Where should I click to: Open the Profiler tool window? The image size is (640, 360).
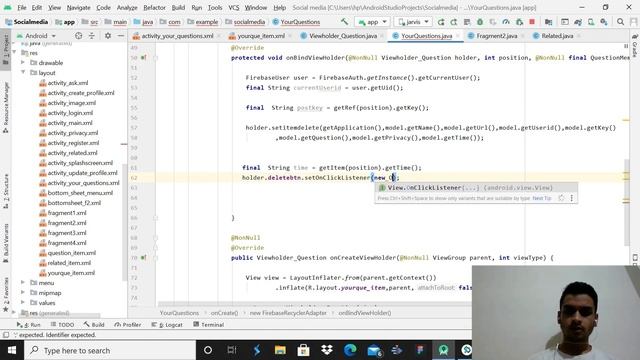[x=128, y=324]
